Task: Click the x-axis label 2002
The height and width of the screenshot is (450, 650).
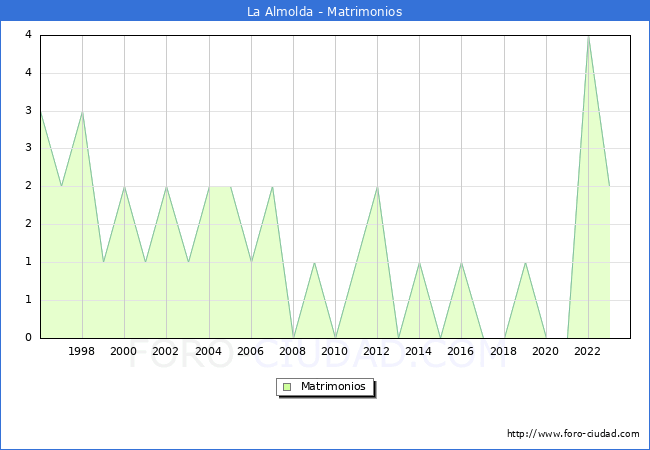Action: [165, 351]
